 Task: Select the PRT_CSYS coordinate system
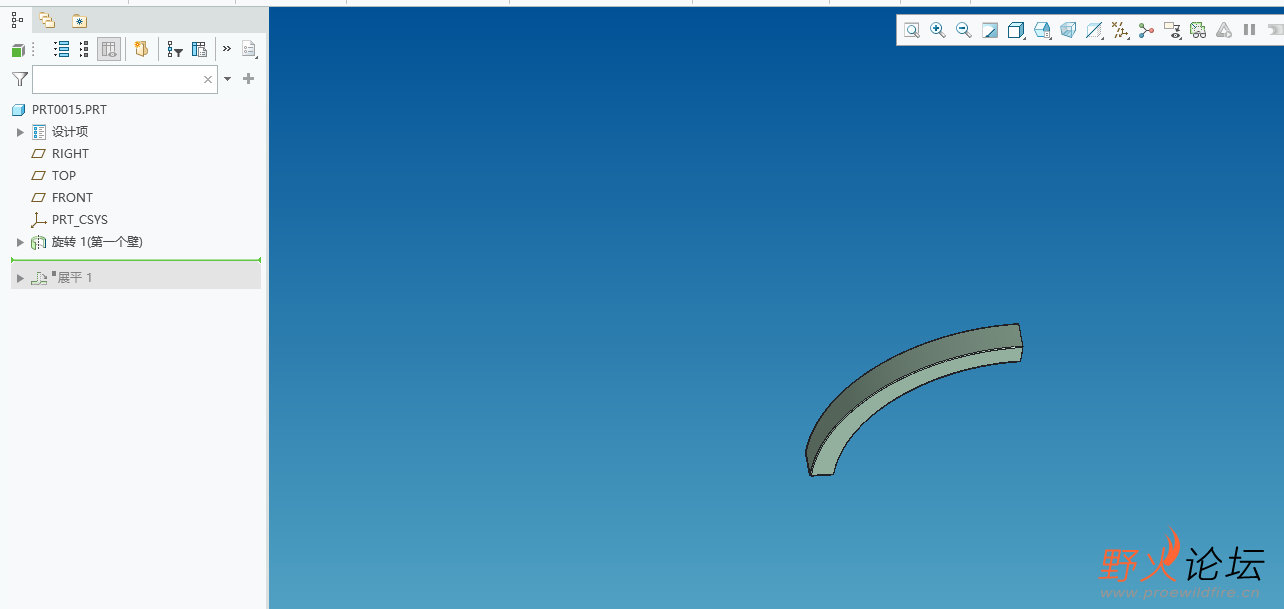pos(80,220)
